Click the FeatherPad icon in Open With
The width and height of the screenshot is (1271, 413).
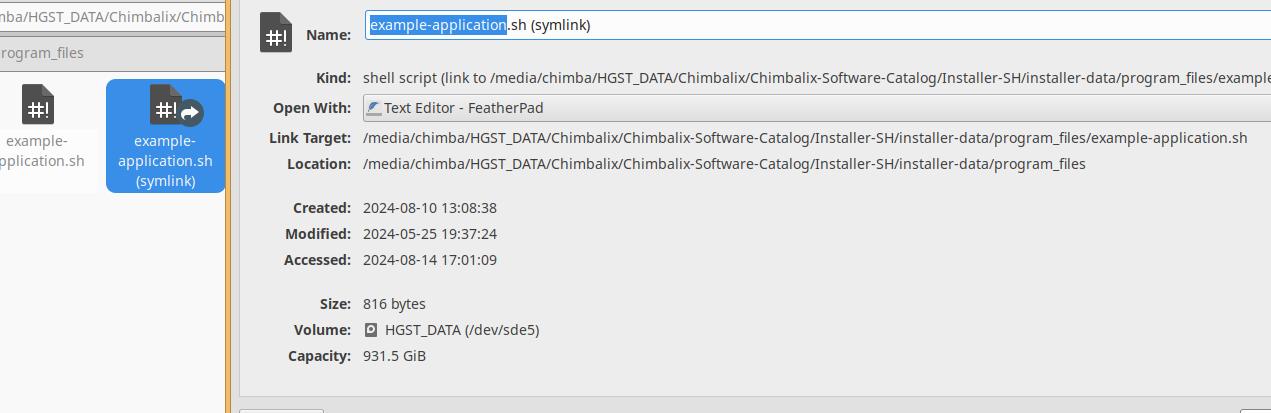(x=373, y=108)
